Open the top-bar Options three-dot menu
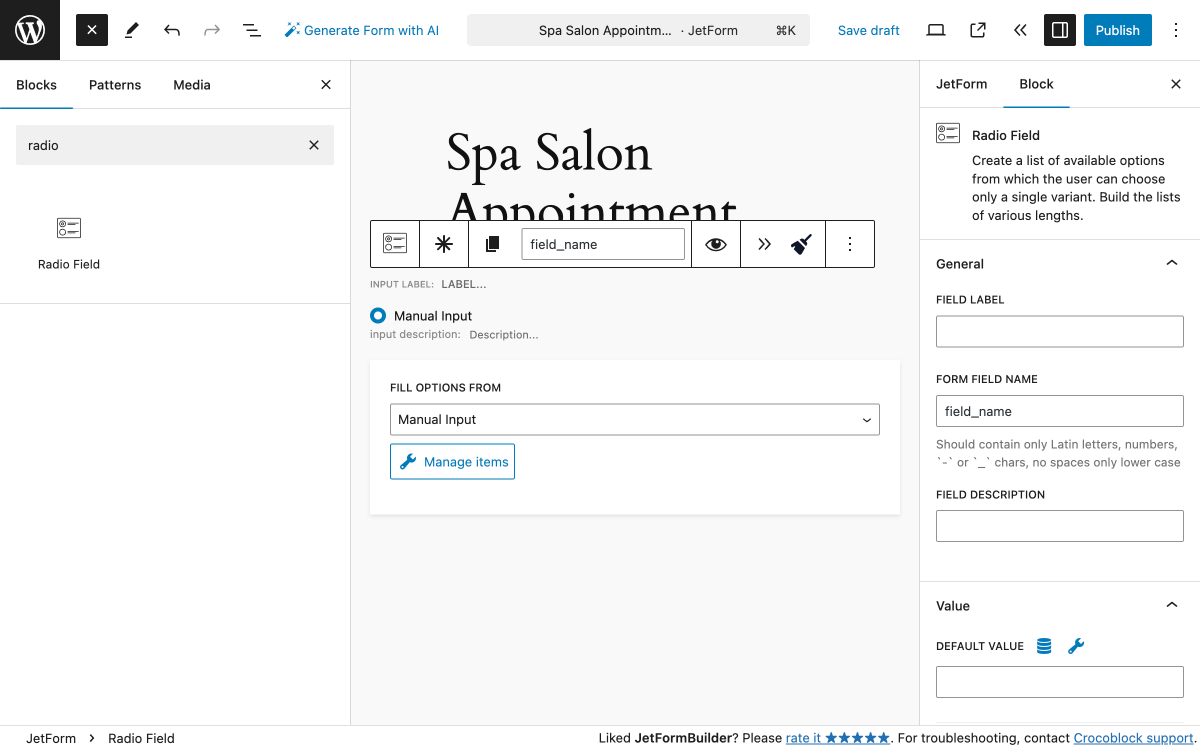The height and width of the screenshot is (750, 1200). (1176, 30)
